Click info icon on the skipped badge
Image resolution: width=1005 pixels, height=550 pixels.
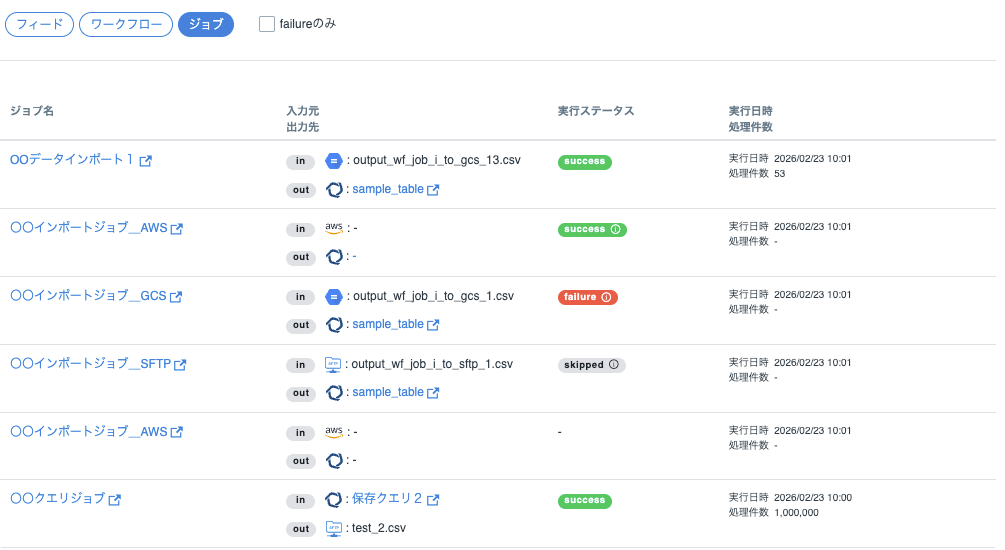point(614,365)
